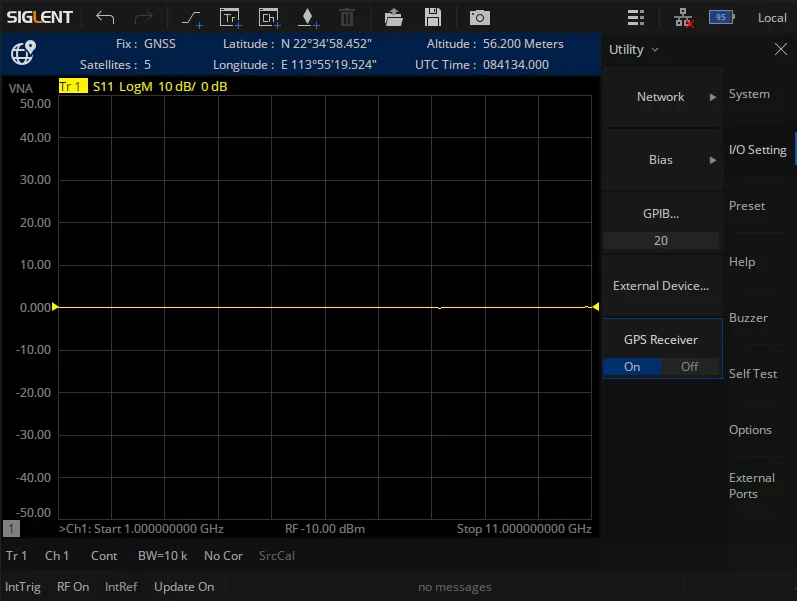
Task: Select the I/O Setting tab
Action: click(x=757, y=150)
